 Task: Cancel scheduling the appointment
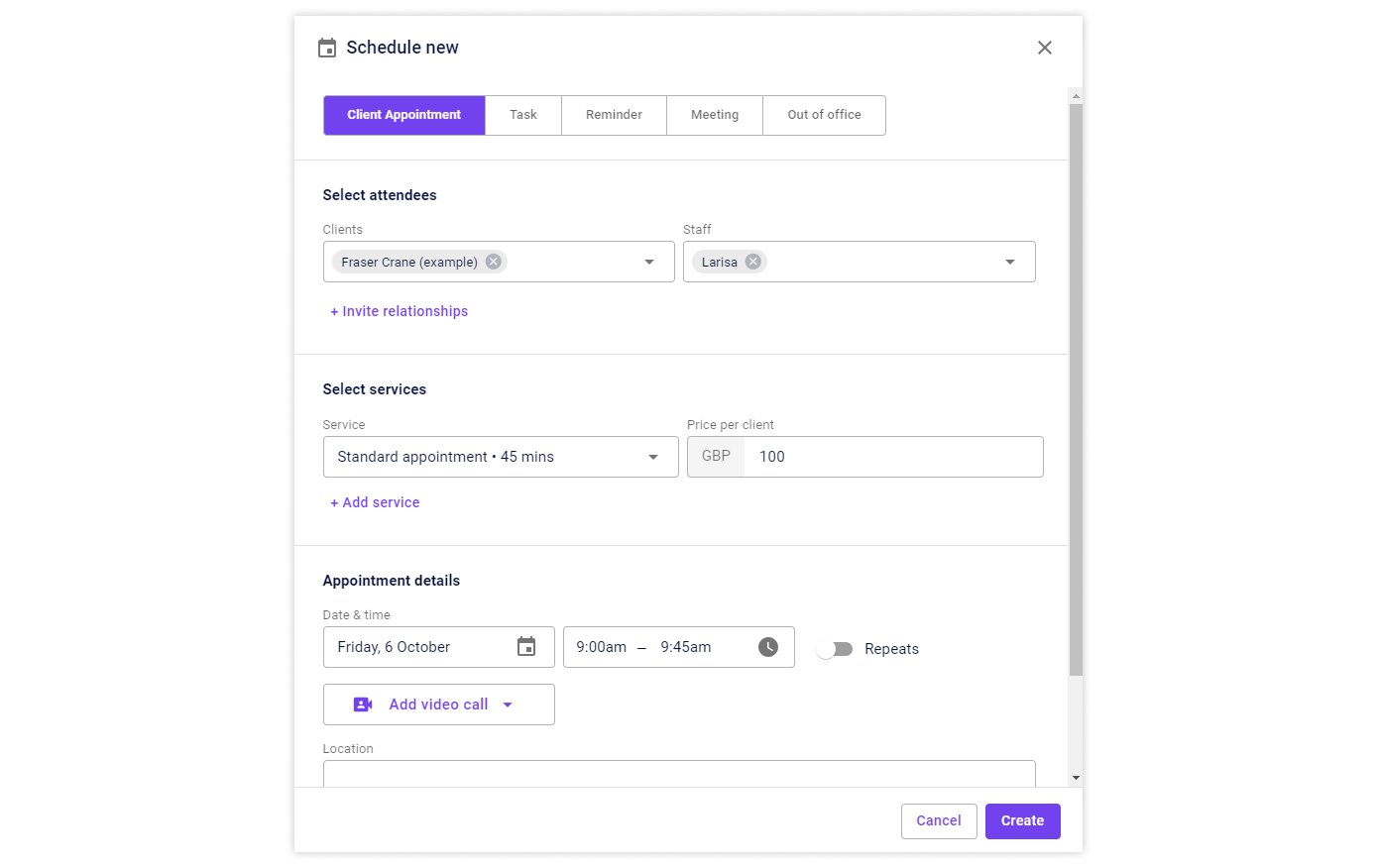pos(938,820)
